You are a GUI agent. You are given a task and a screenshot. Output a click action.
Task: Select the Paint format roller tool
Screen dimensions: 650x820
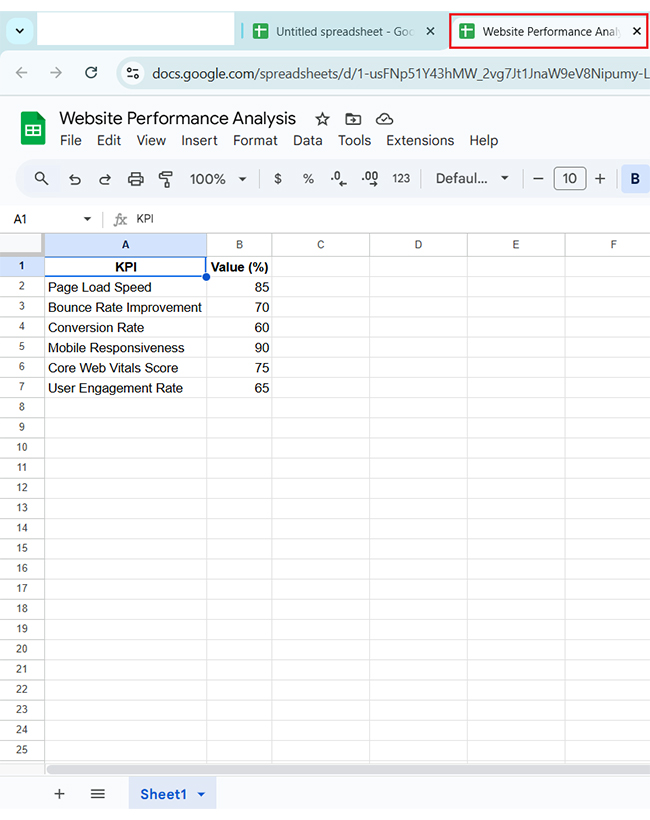coord(166,179)
